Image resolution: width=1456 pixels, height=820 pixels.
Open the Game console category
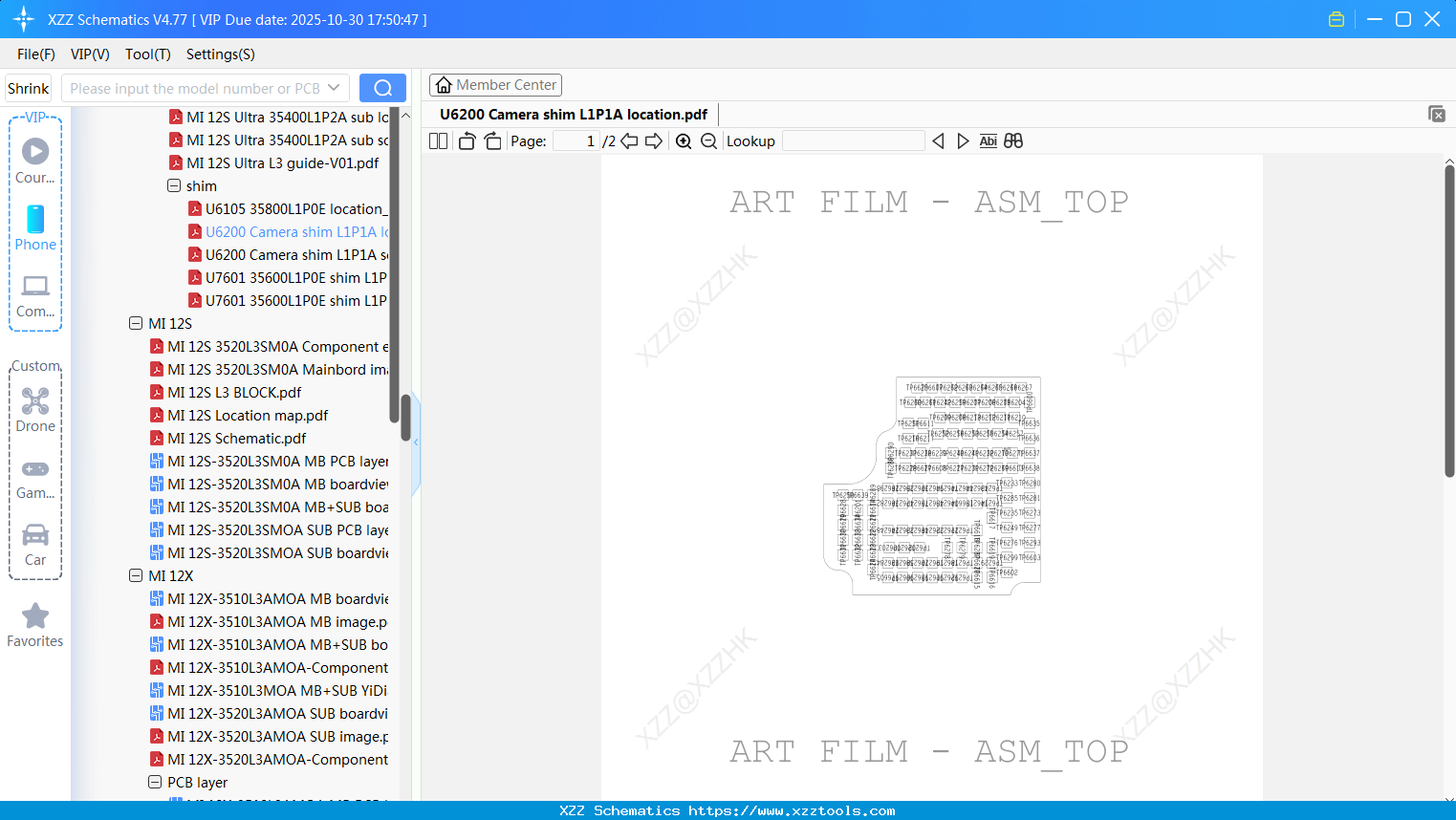pos(35,479)
